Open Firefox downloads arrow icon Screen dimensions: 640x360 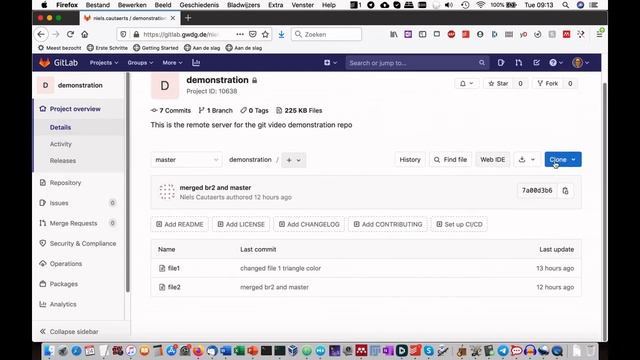281,34
